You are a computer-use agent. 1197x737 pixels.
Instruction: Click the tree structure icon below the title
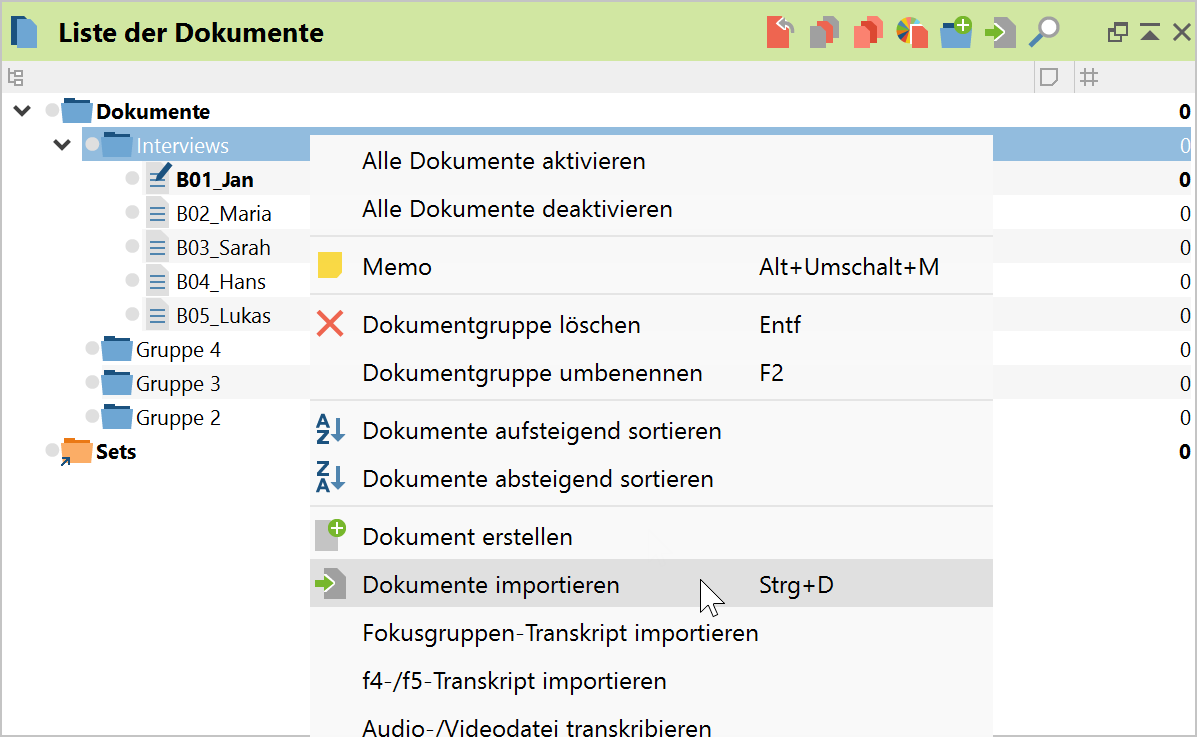pyautogui.click(x=15, y=77)
